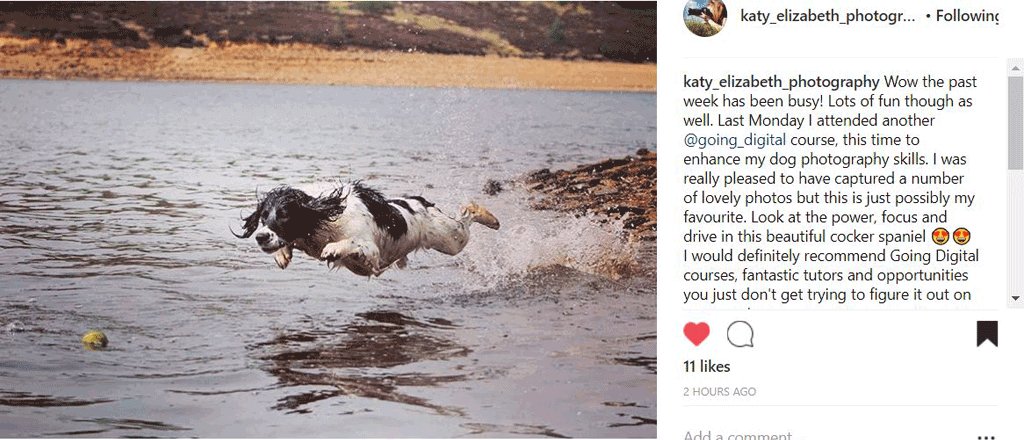Image resolution: width=1024 pixels, height=440 pixels.
Task: Open username link in post header
Action: (827, 16)
